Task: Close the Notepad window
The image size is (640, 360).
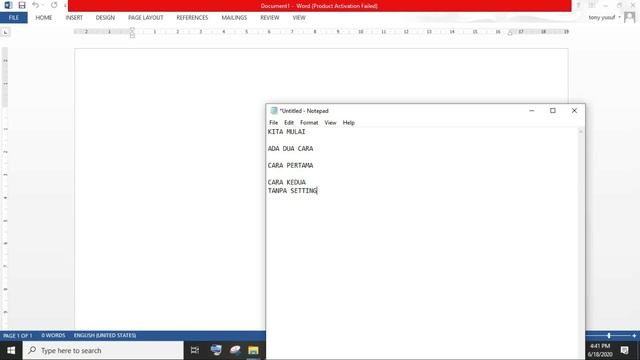Action: coord(574,111)
